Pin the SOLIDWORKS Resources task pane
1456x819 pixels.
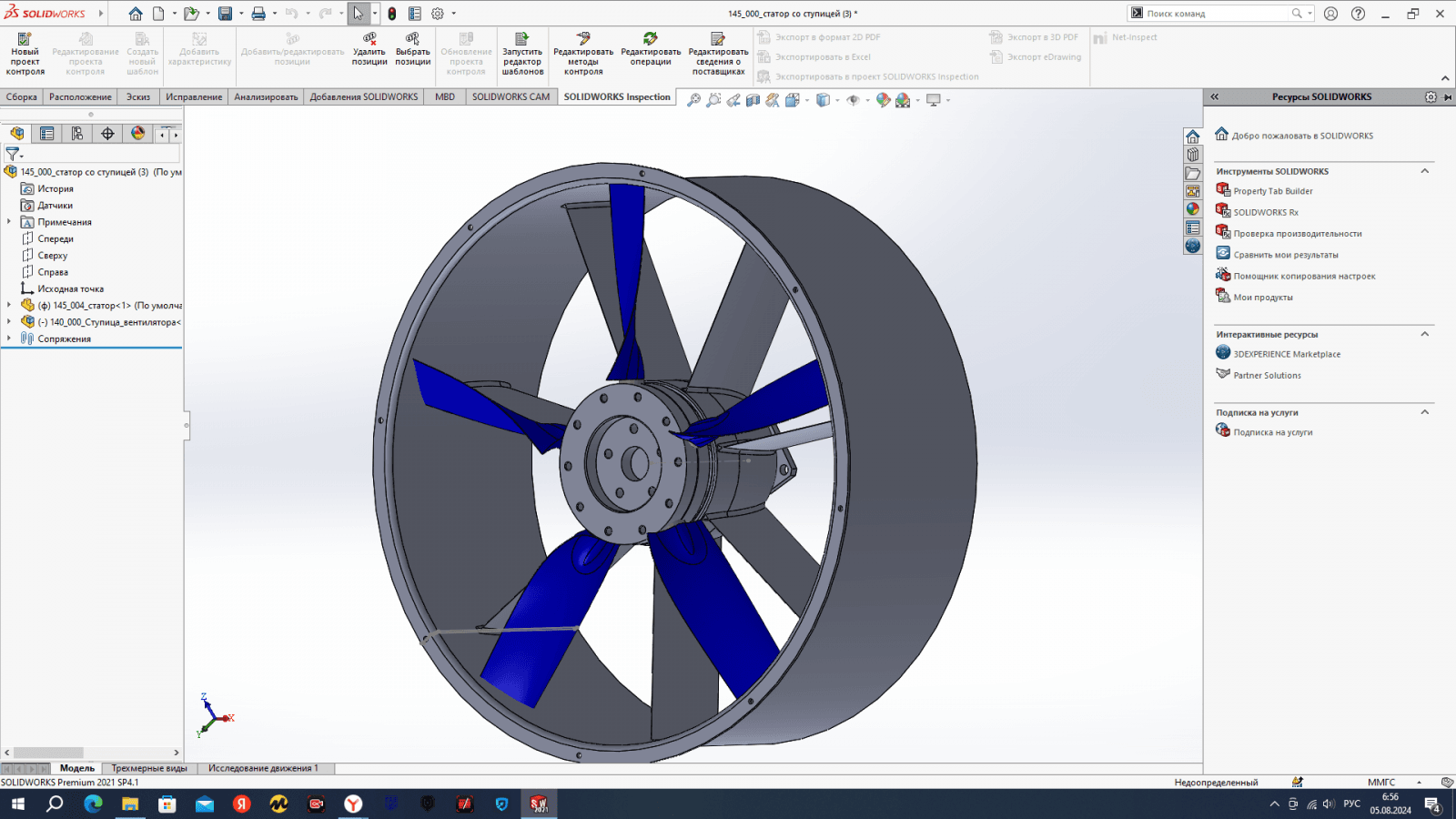[x=1447, y=97]
